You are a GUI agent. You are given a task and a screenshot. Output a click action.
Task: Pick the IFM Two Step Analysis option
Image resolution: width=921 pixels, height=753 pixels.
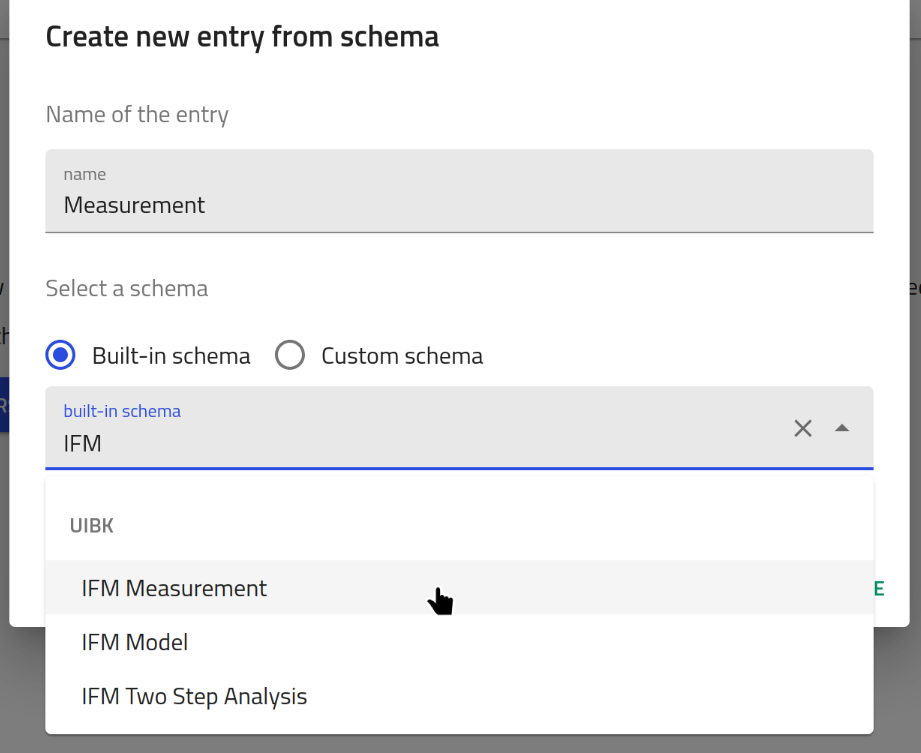[x=194, y=696]
